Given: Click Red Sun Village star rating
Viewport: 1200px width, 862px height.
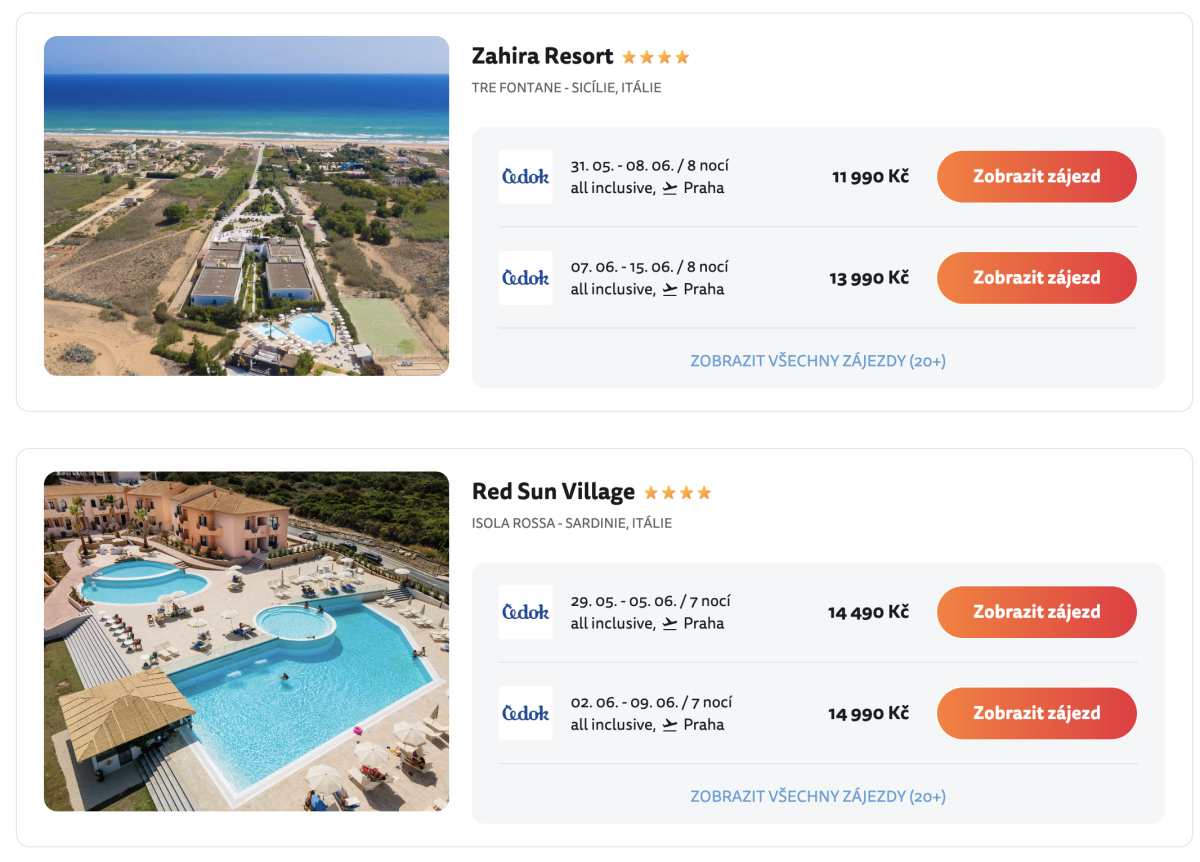Looking at the screenshot, I should point(677,493).
